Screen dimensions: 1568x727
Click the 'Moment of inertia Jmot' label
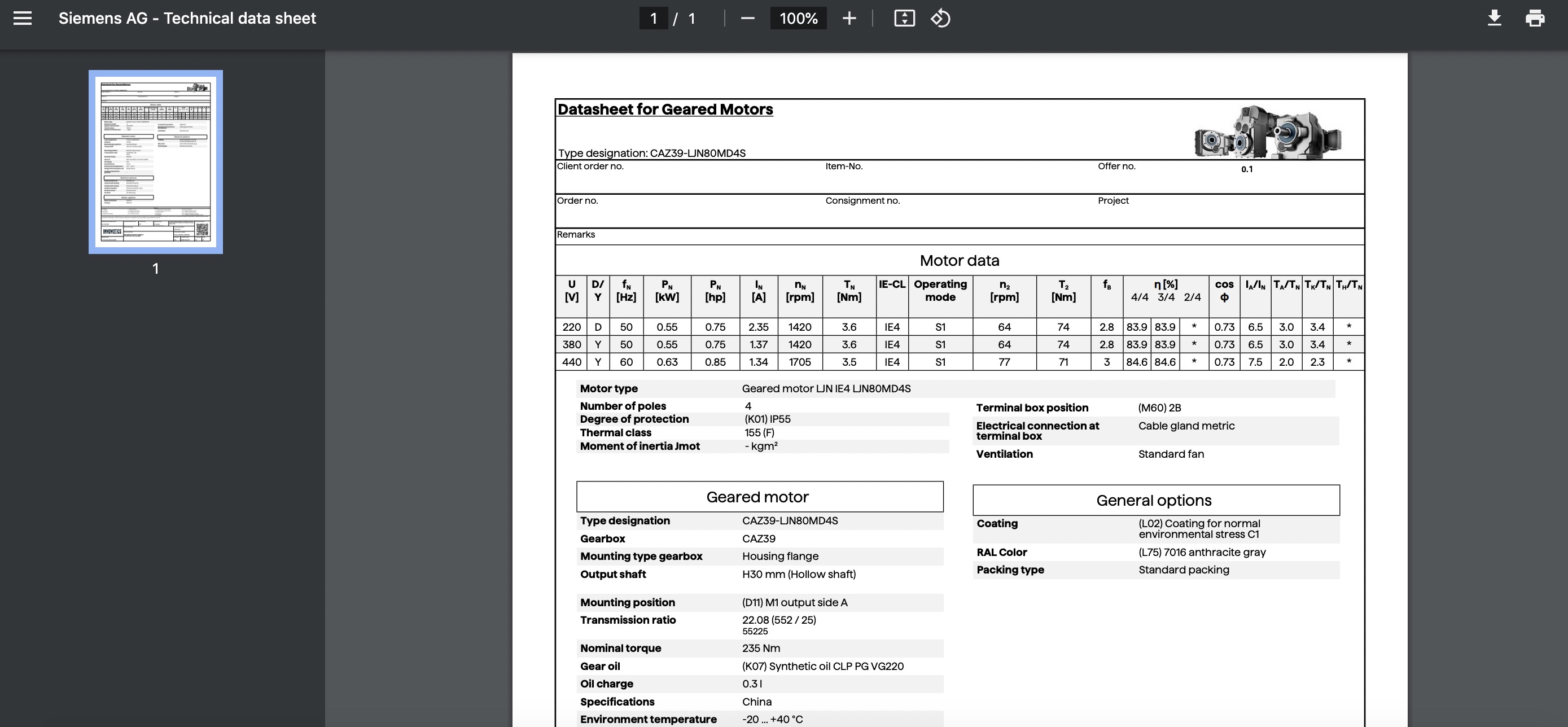640,446
